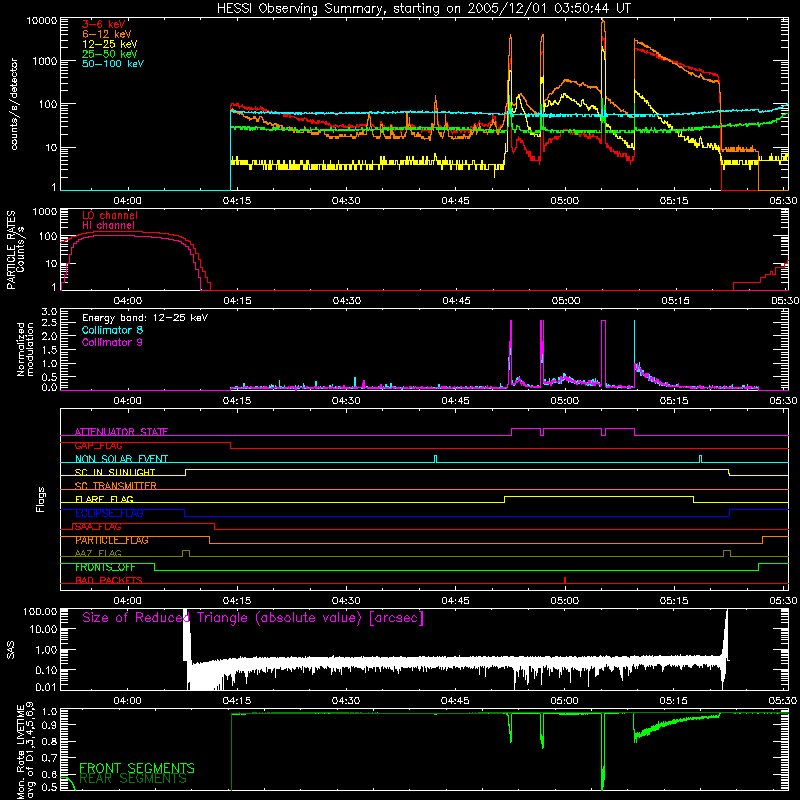
Task: Click the 10000 tick label on the counts axis
Action: pyautogui.click(x=42, y=20)
